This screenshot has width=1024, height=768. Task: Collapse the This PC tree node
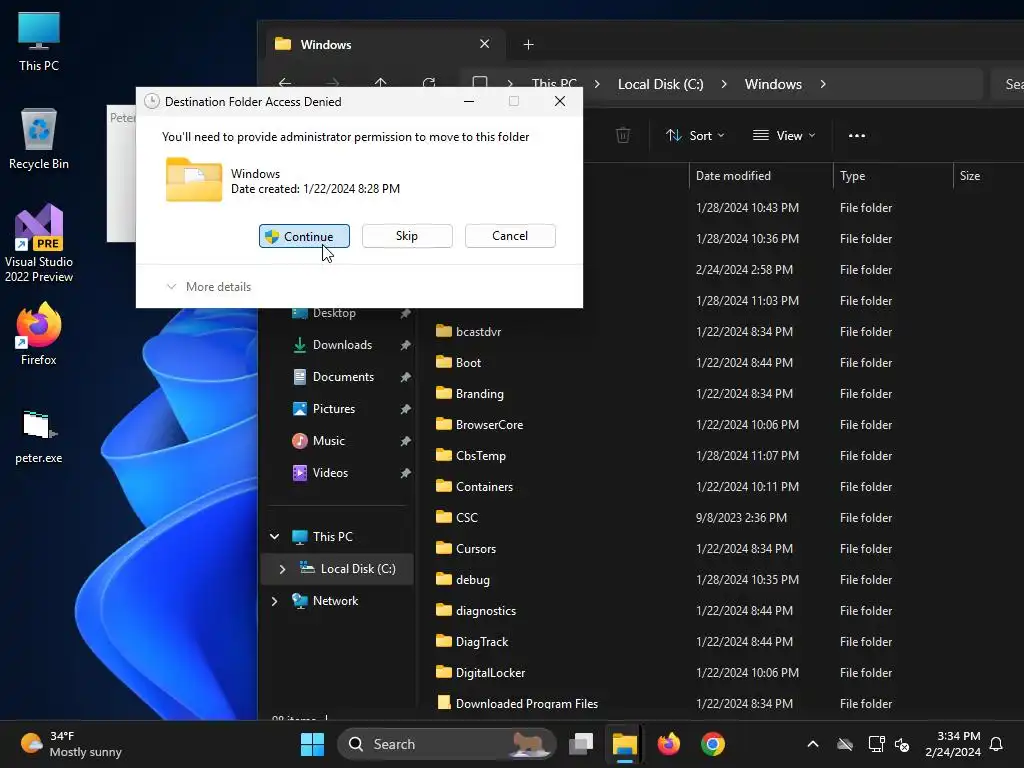click(x=274, y=537)
